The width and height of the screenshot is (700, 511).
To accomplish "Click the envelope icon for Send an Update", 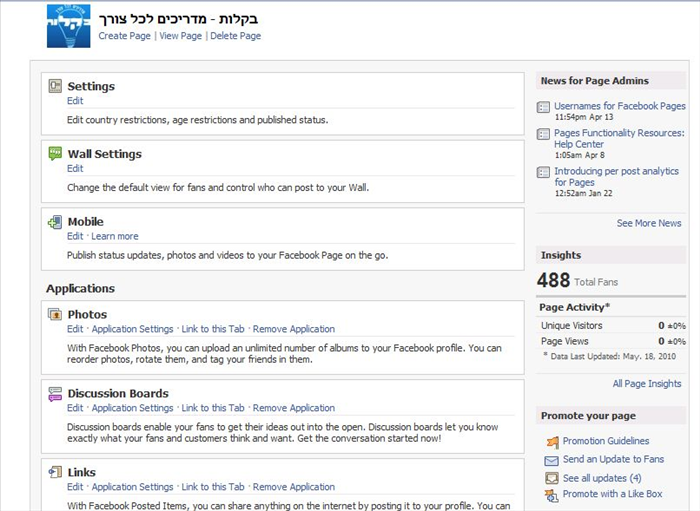I will 552,461.
